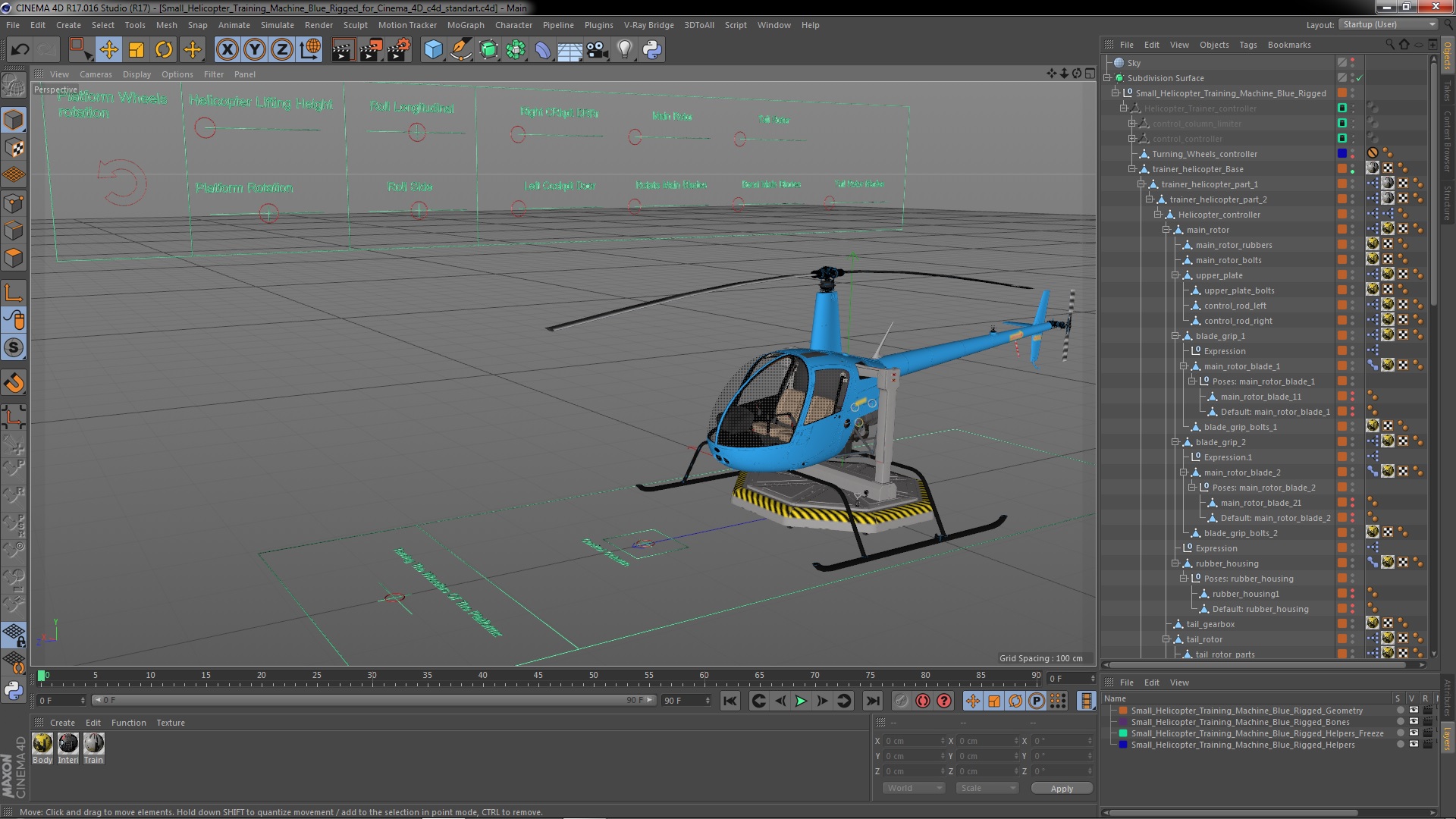Open the viewport Cameras menu
This screenshot has width=1456, height=819.
[96, 74]
